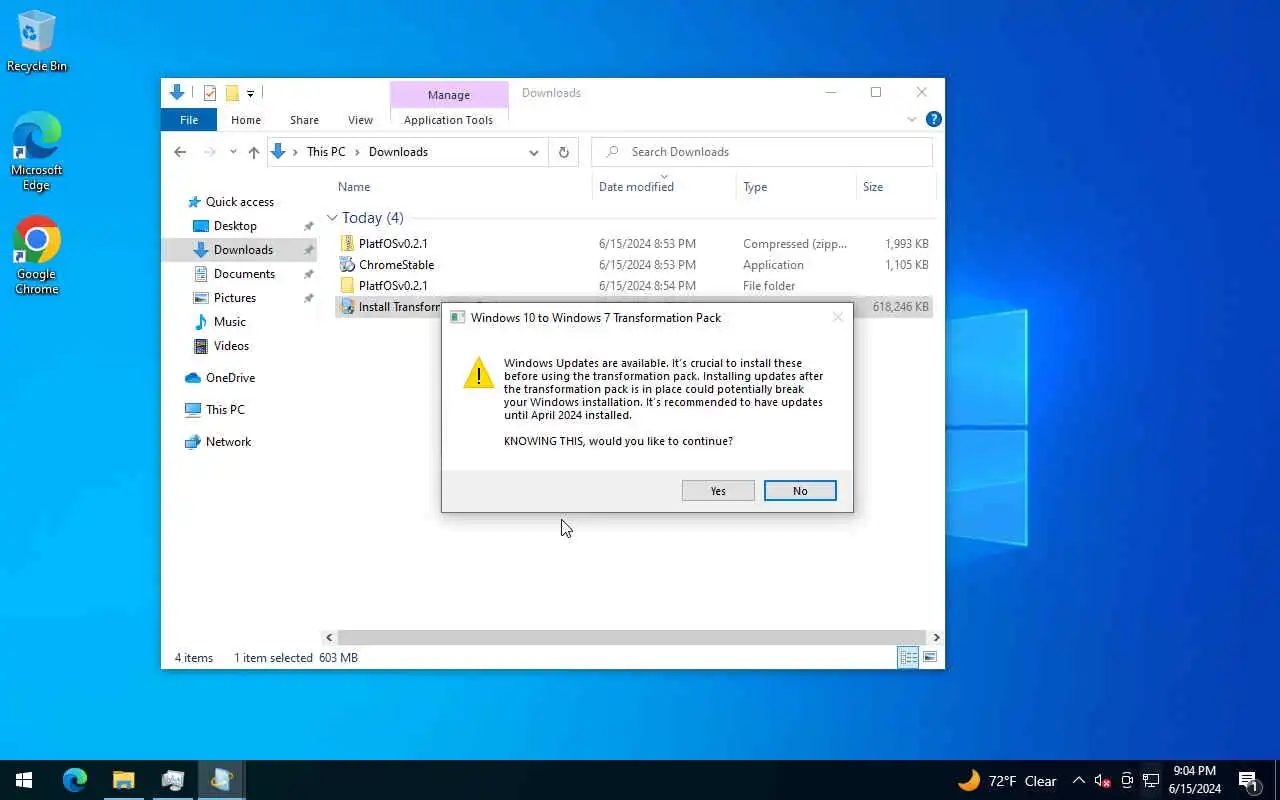Select the Google Chrome desktop shortcut

coord(37,256)
